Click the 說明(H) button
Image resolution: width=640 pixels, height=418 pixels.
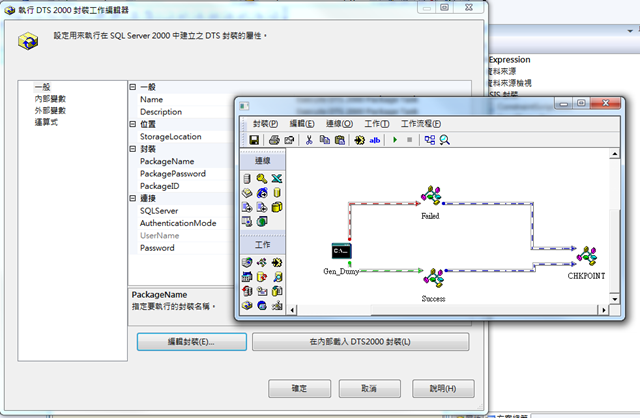(x=443, y=389)
